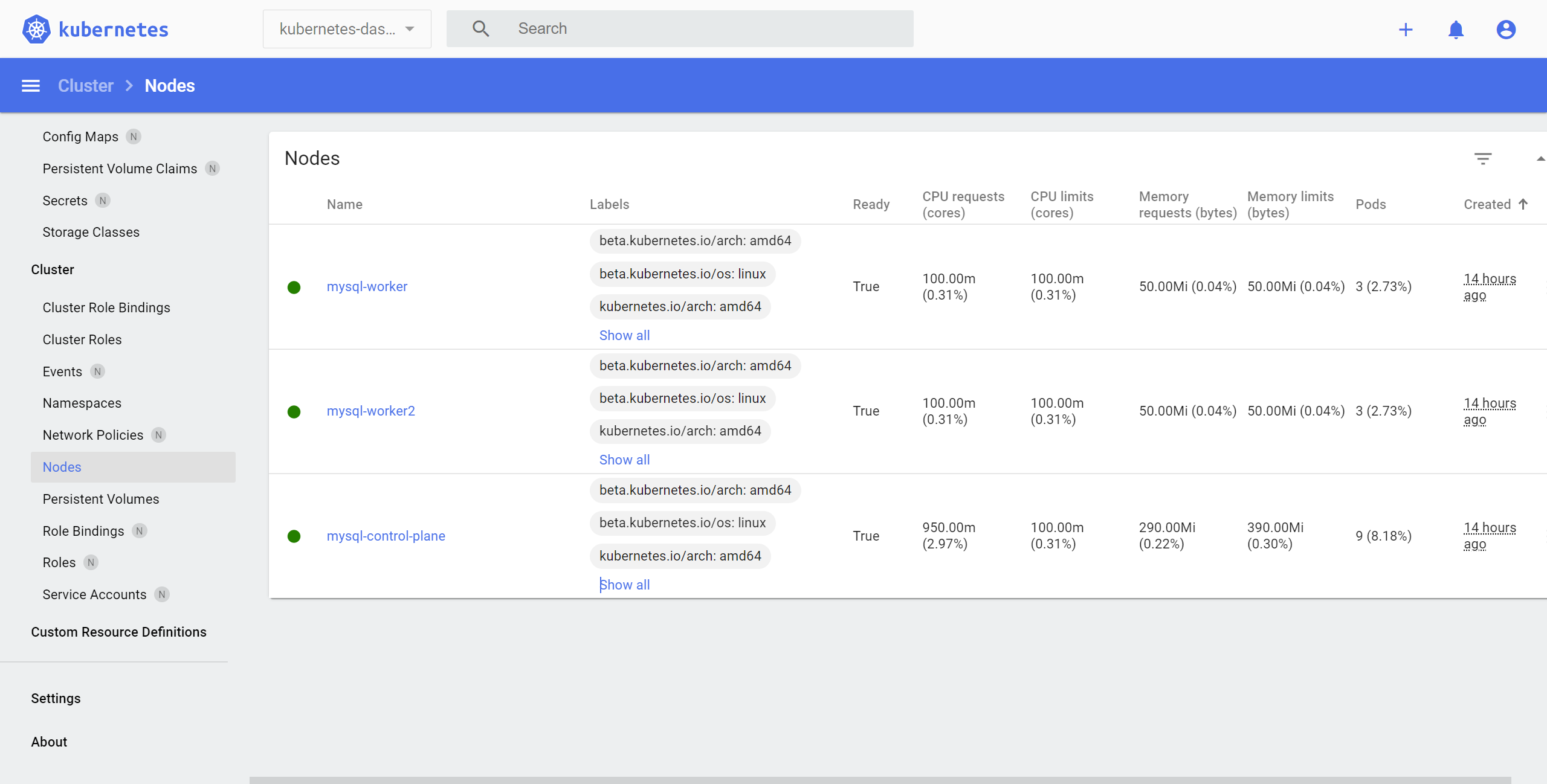
Task: Collapse the Nodes table panel
Action: pos(1540,158)
